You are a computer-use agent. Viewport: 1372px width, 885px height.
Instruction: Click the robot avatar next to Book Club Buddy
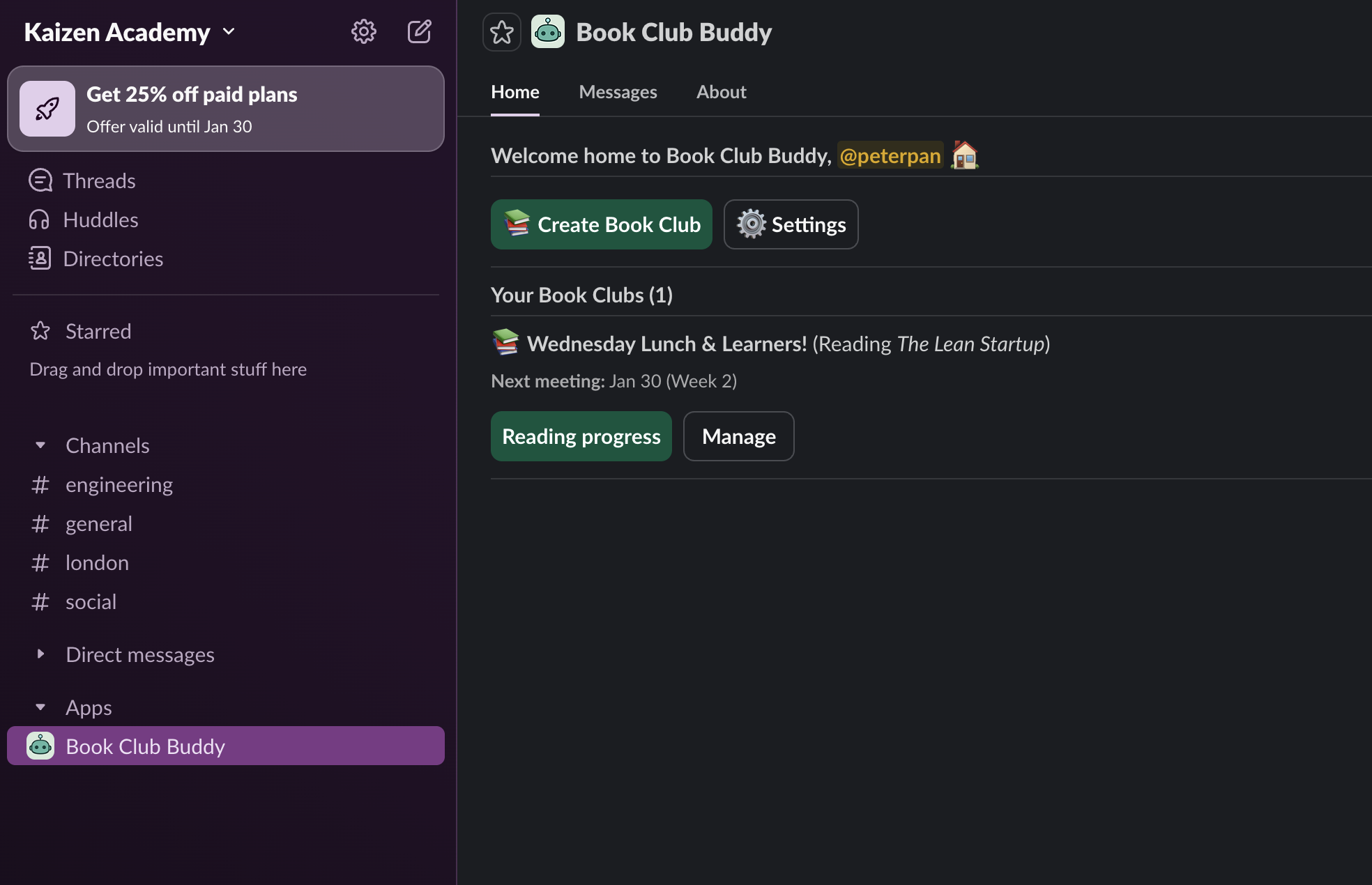click(x=548, y=31)
